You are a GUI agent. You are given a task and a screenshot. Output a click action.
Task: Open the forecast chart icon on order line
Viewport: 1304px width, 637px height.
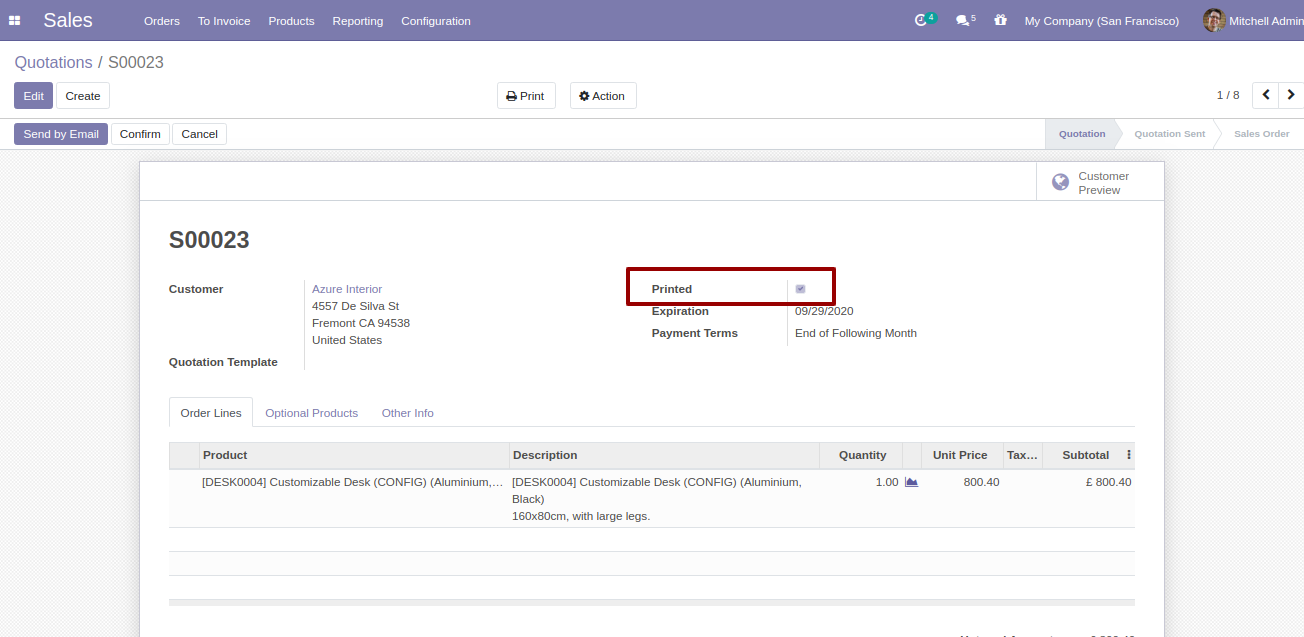click(911, 482)
